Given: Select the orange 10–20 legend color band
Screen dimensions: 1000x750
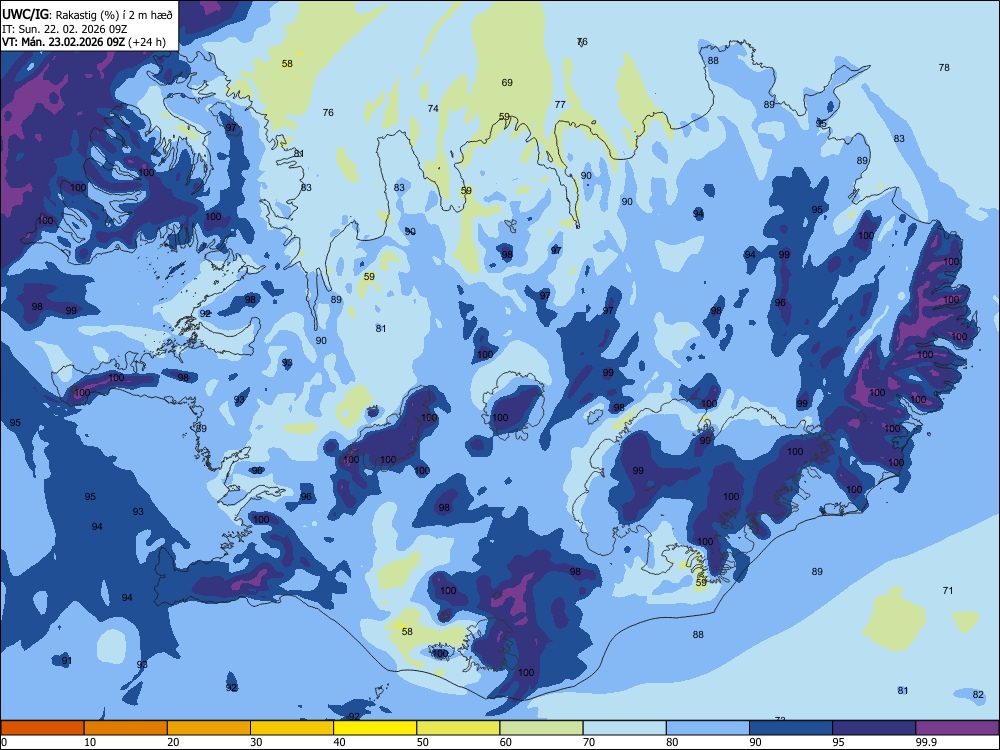Looking at the screenshot, I should [x=126, y=728].
